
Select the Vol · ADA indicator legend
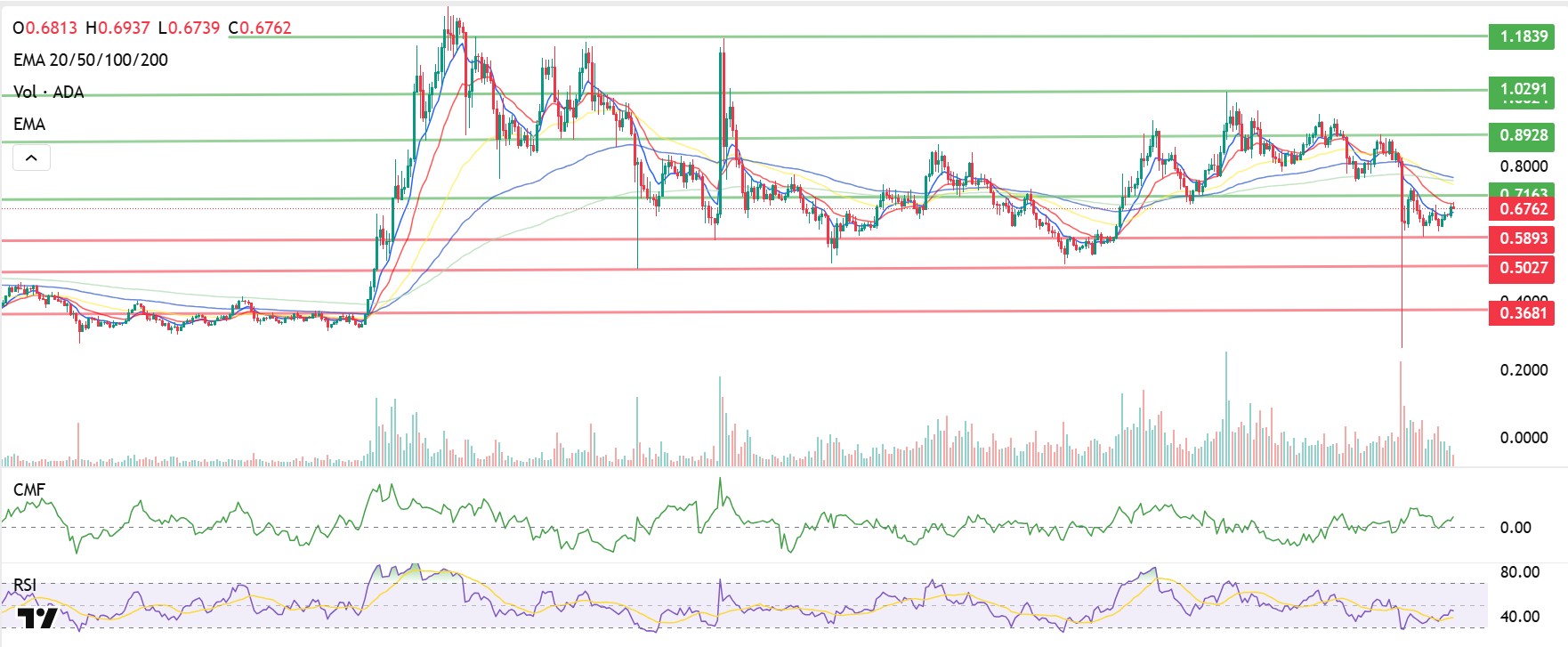click(x=48, y=92)
